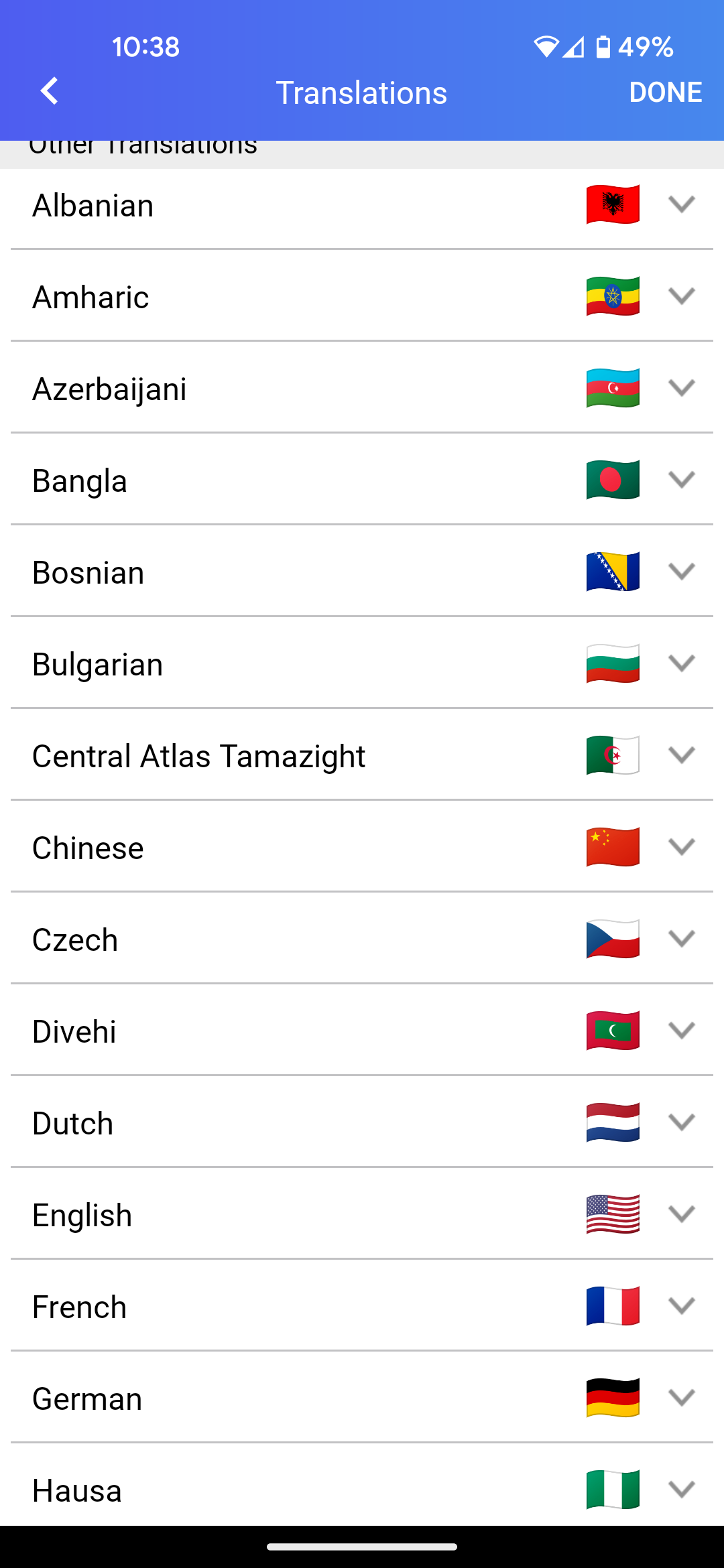724x1568 pixels.
Task: Tap the Bangladesh flag beside Bangla
Action: tap(613, 480)
